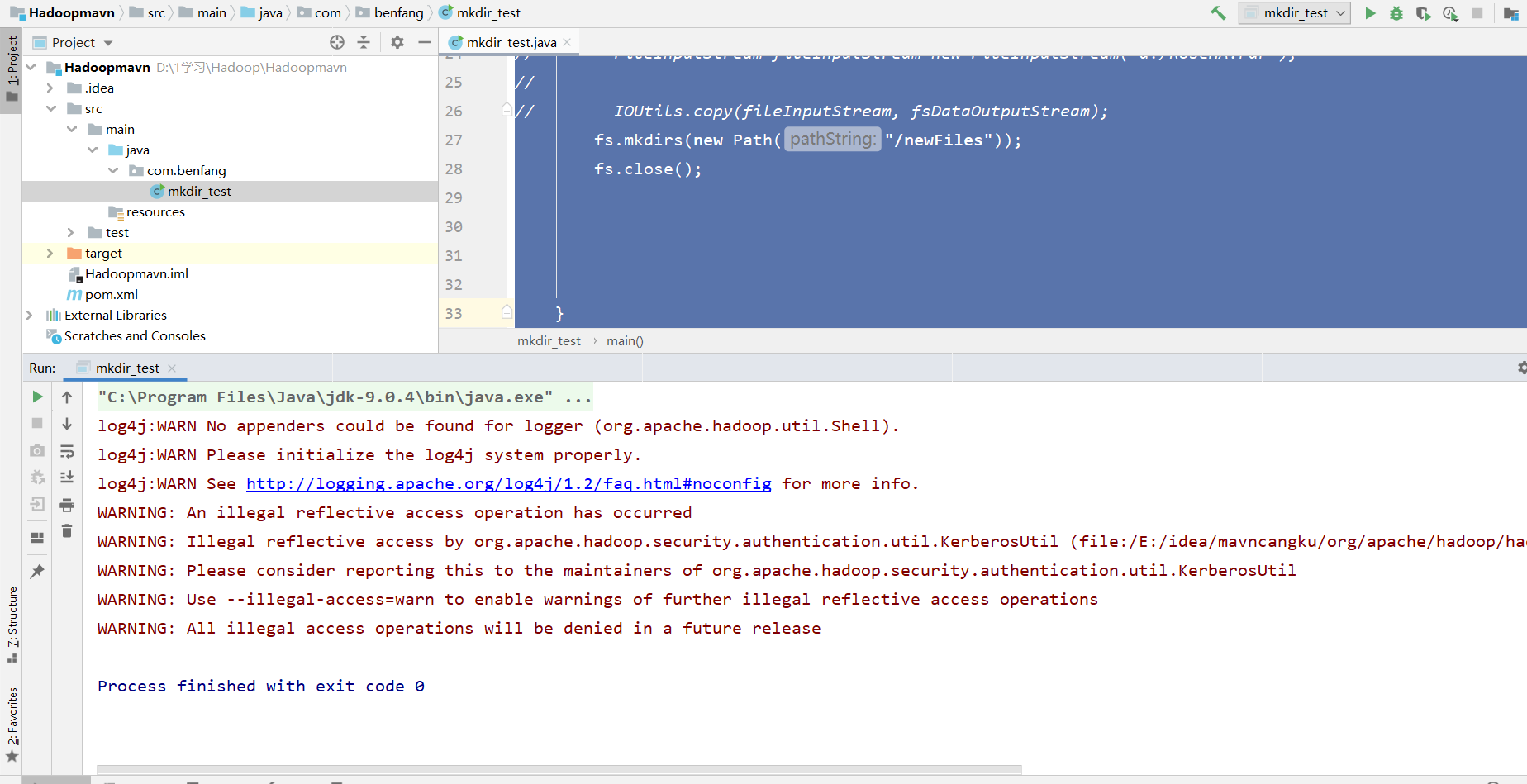Image resolution: width=1527 pixels, height=784 pixels.
Task: Close the mkdir_test Run tab
Action: [172, 368]
